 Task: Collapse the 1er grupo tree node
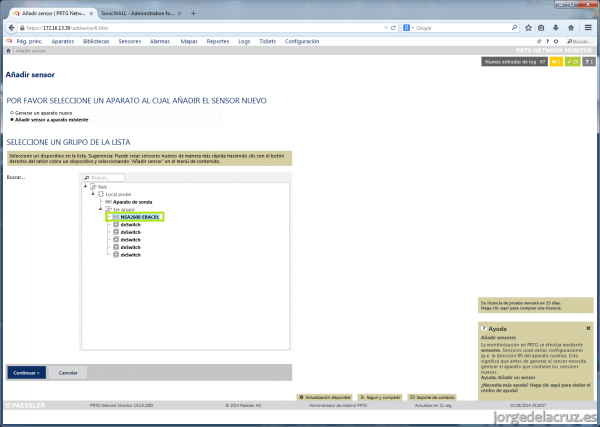101,209
